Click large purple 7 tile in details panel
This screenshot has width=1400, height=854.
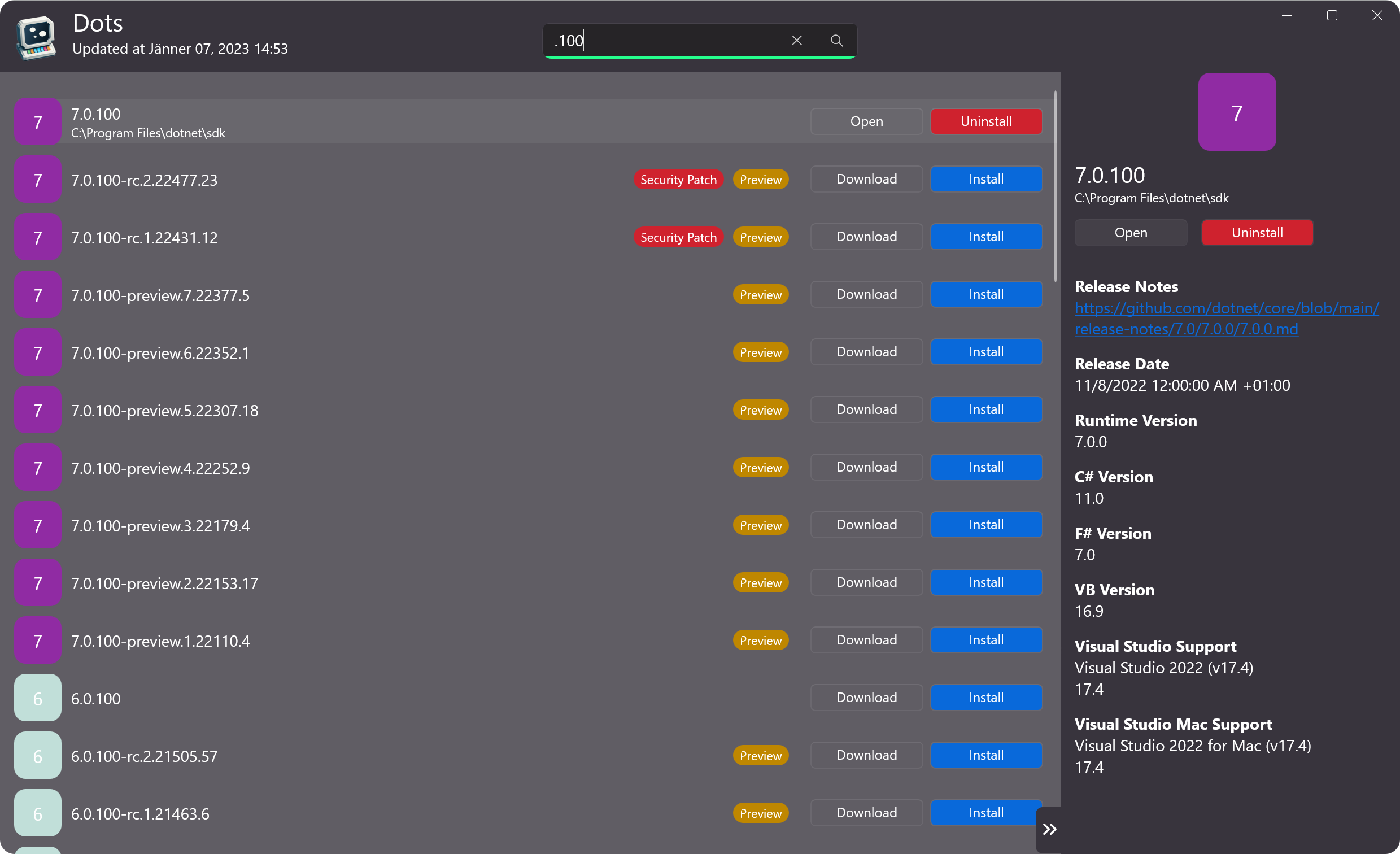coord(1236,112)
